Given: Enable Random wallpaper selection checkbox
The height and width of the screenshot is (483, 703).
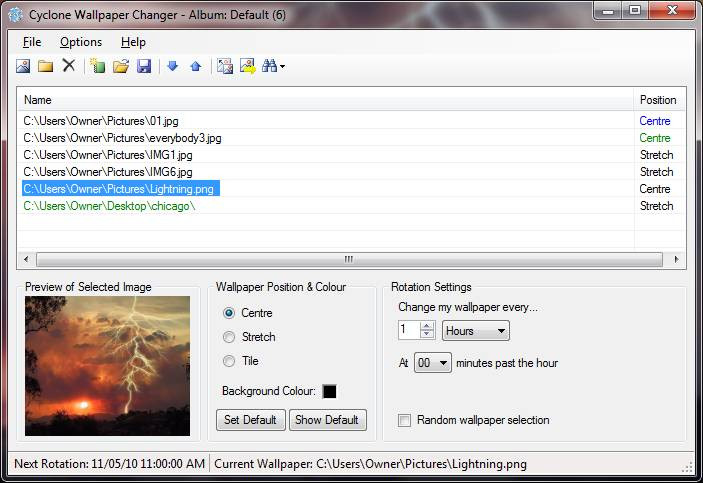Looking at the screenshot, I should (404, 420).
